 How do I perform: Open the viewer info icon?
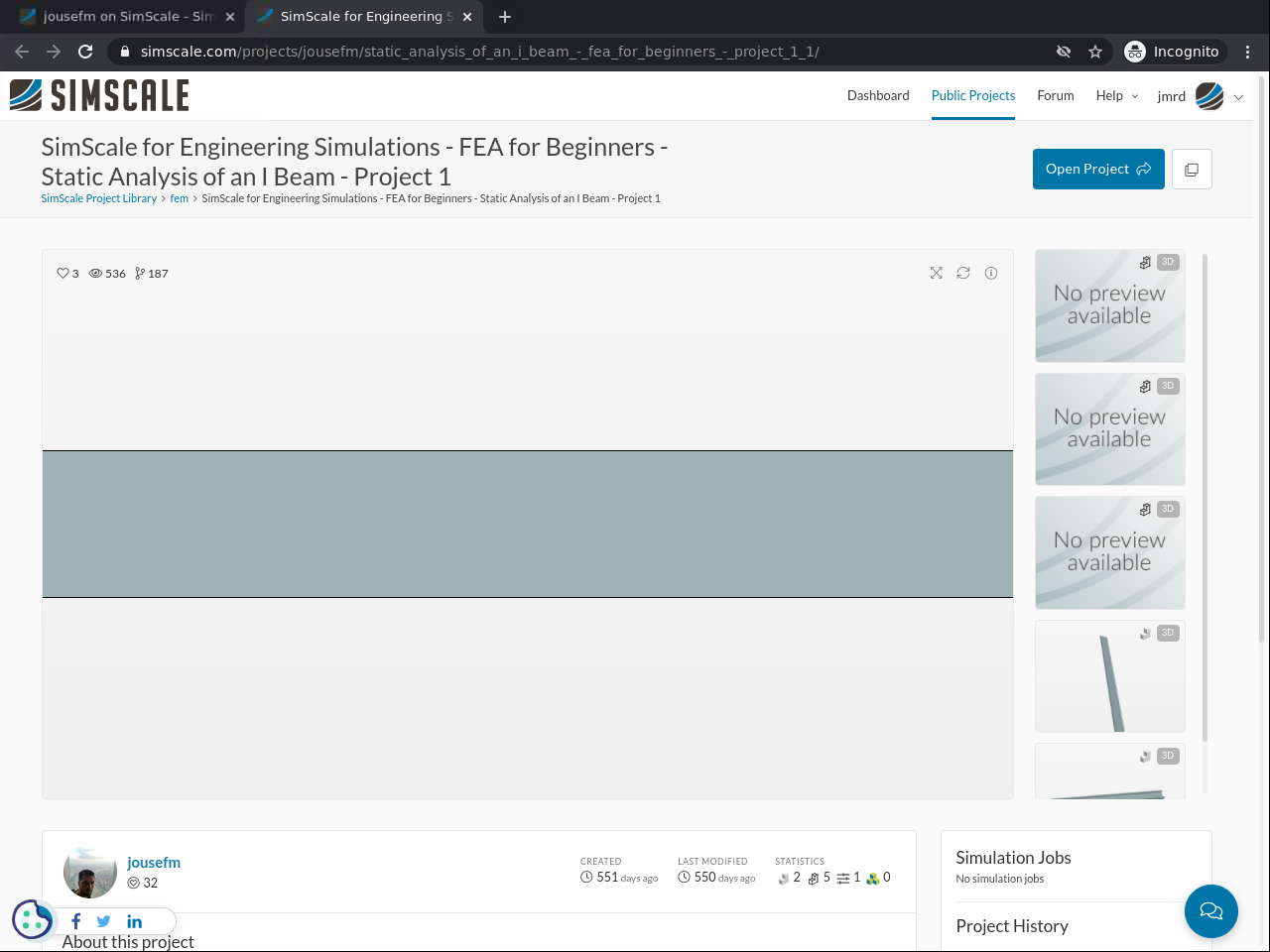[x=991, y=273]
